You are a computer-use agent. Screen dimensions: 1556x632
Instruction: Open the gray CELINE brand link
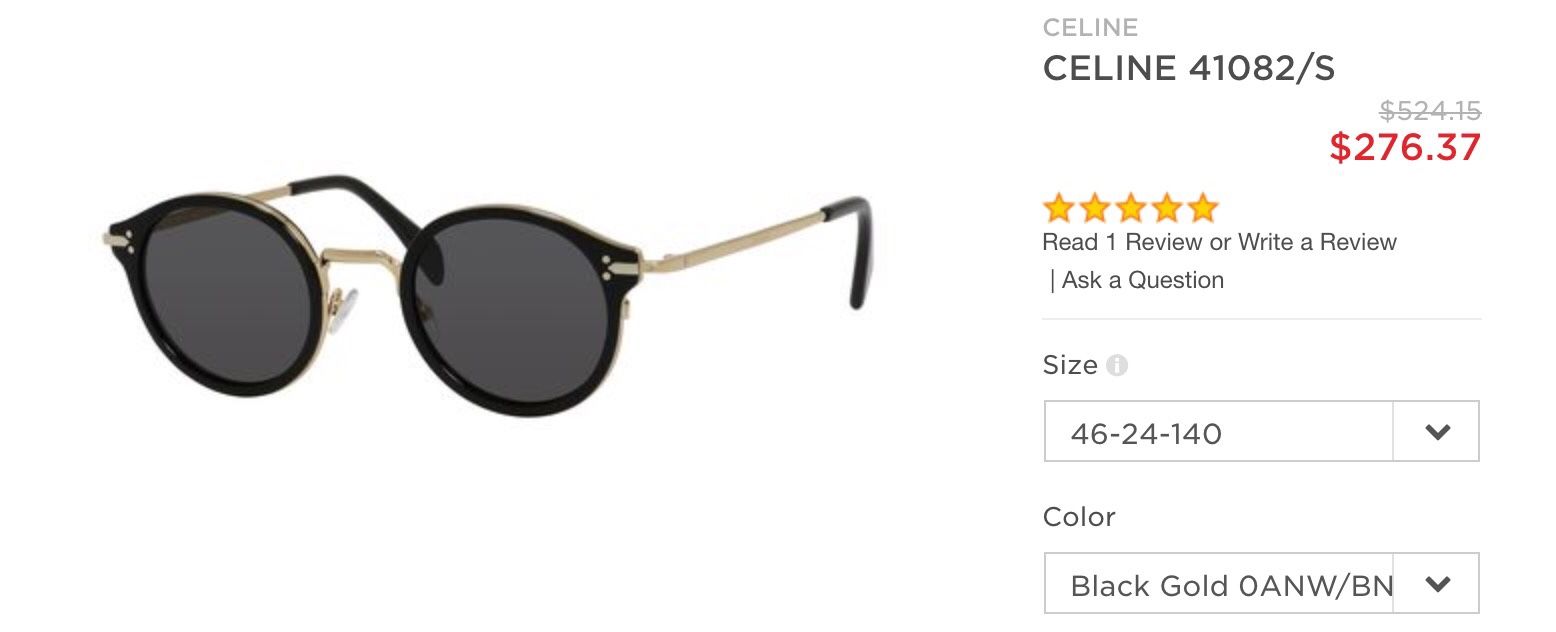(x=1090, y=27)
